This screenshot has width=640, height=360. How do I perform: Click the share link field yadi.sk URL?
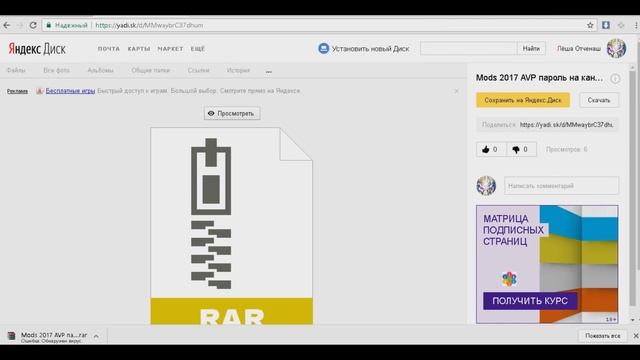pos(547,124)
